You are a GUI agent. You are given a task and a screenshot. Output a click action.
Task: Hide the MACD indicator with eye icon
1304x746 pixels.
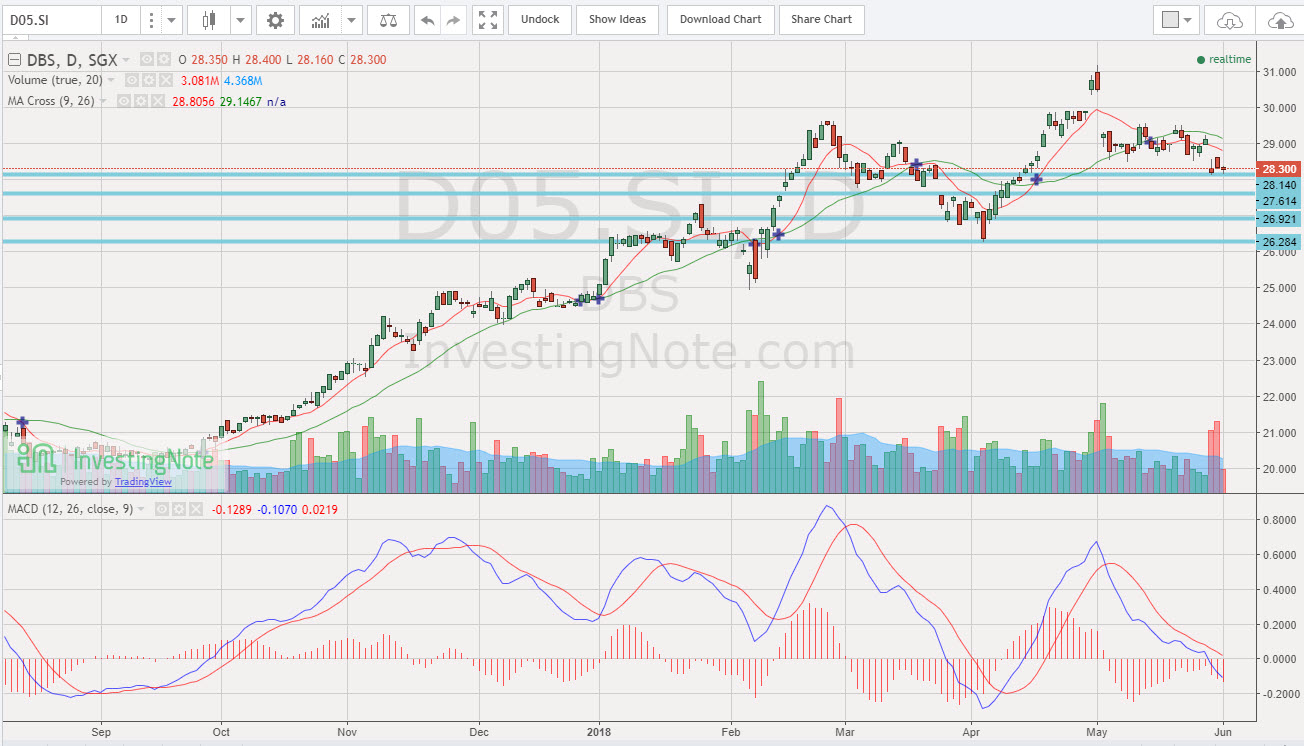(162, 509)
